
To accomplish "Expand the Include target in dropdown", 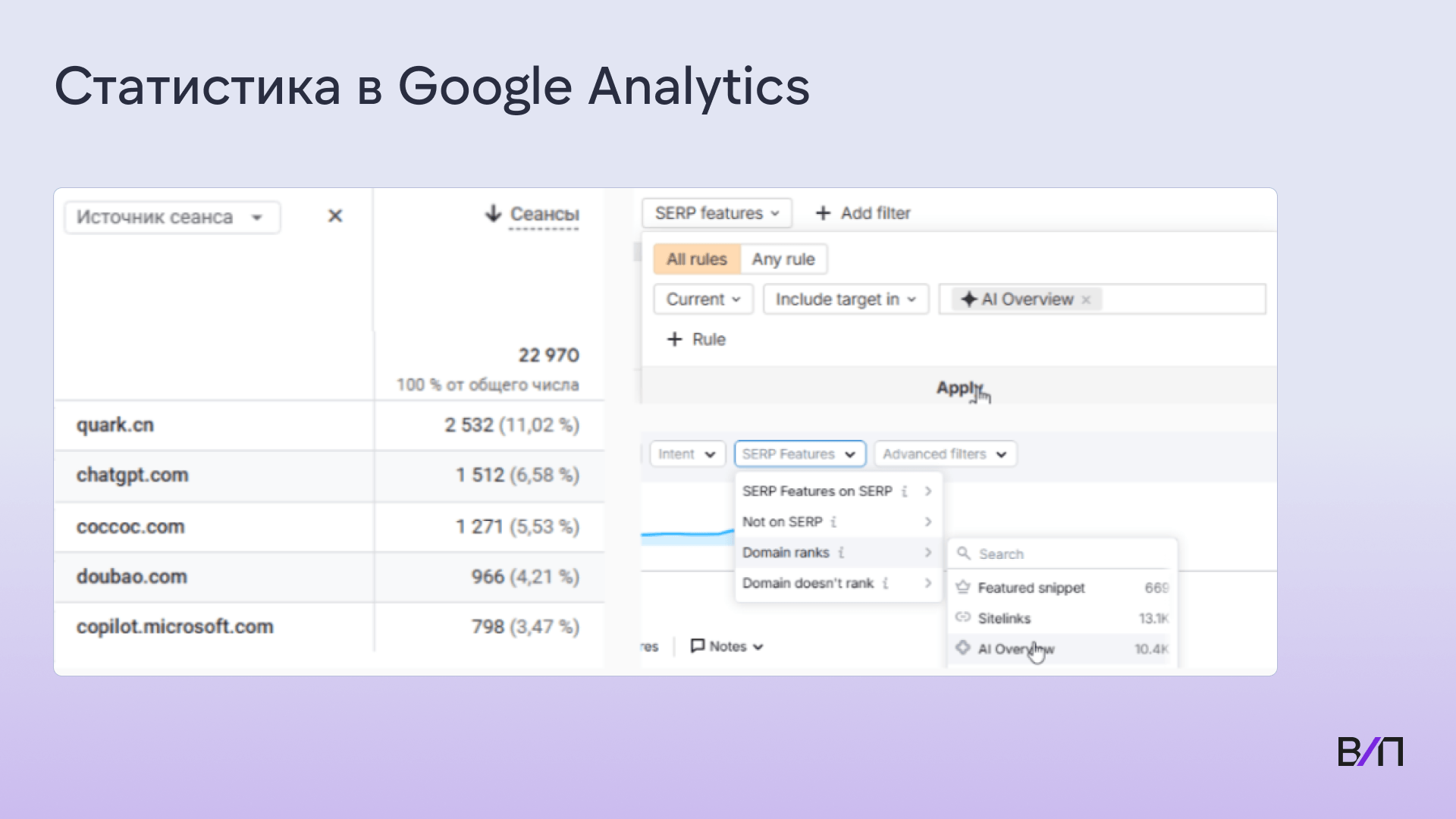I will 845,300.
